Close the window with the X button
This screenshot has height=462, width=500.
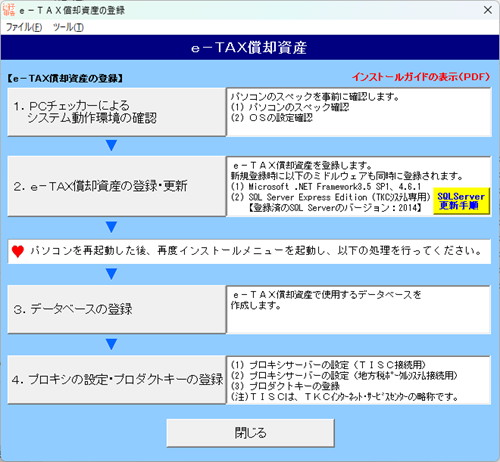[488, 10]
